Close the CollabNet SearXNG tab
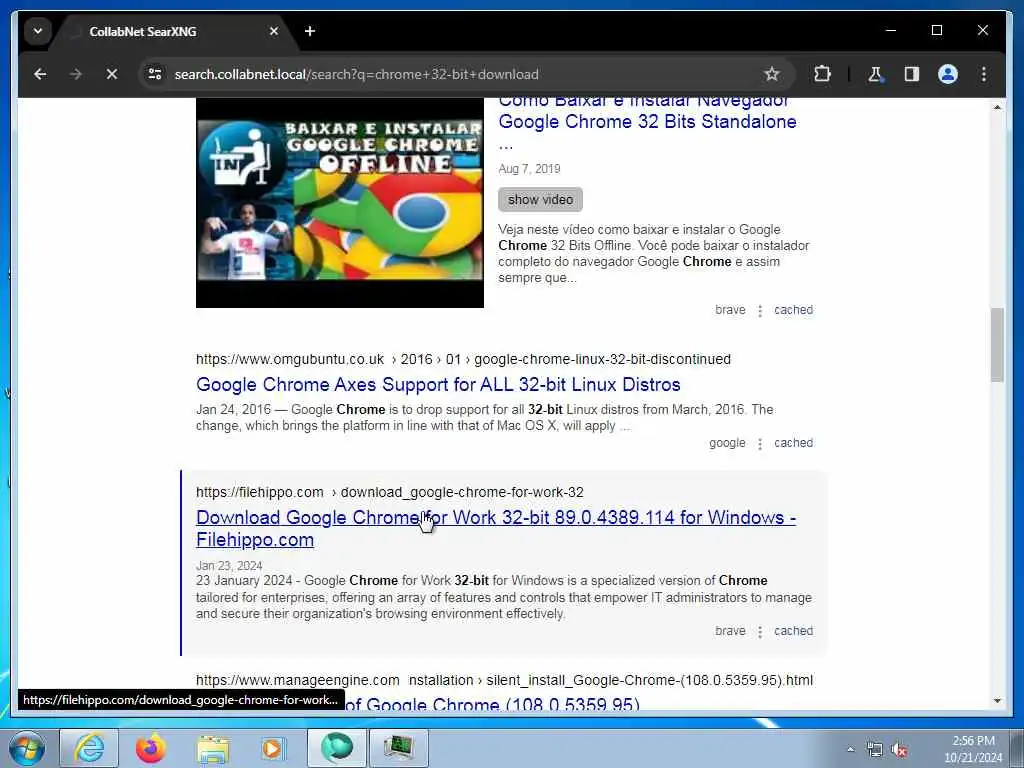This screenshot has height=768, width=1024. [x=274, y=31]
